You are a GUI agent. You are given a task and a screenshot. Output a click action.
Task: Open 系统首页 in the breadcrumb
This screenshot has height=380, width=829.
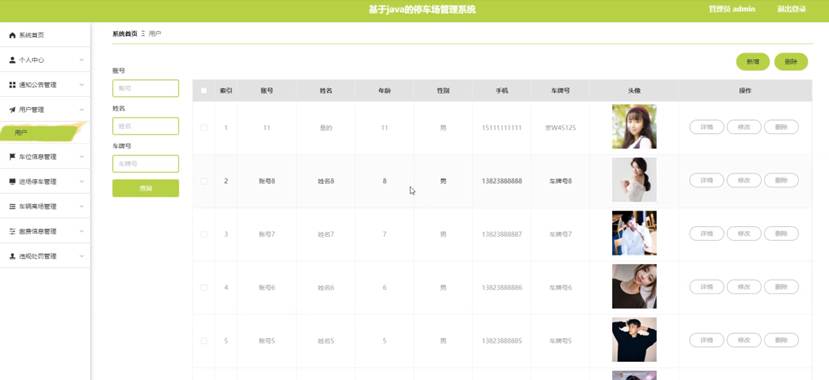tap(125, 34)
